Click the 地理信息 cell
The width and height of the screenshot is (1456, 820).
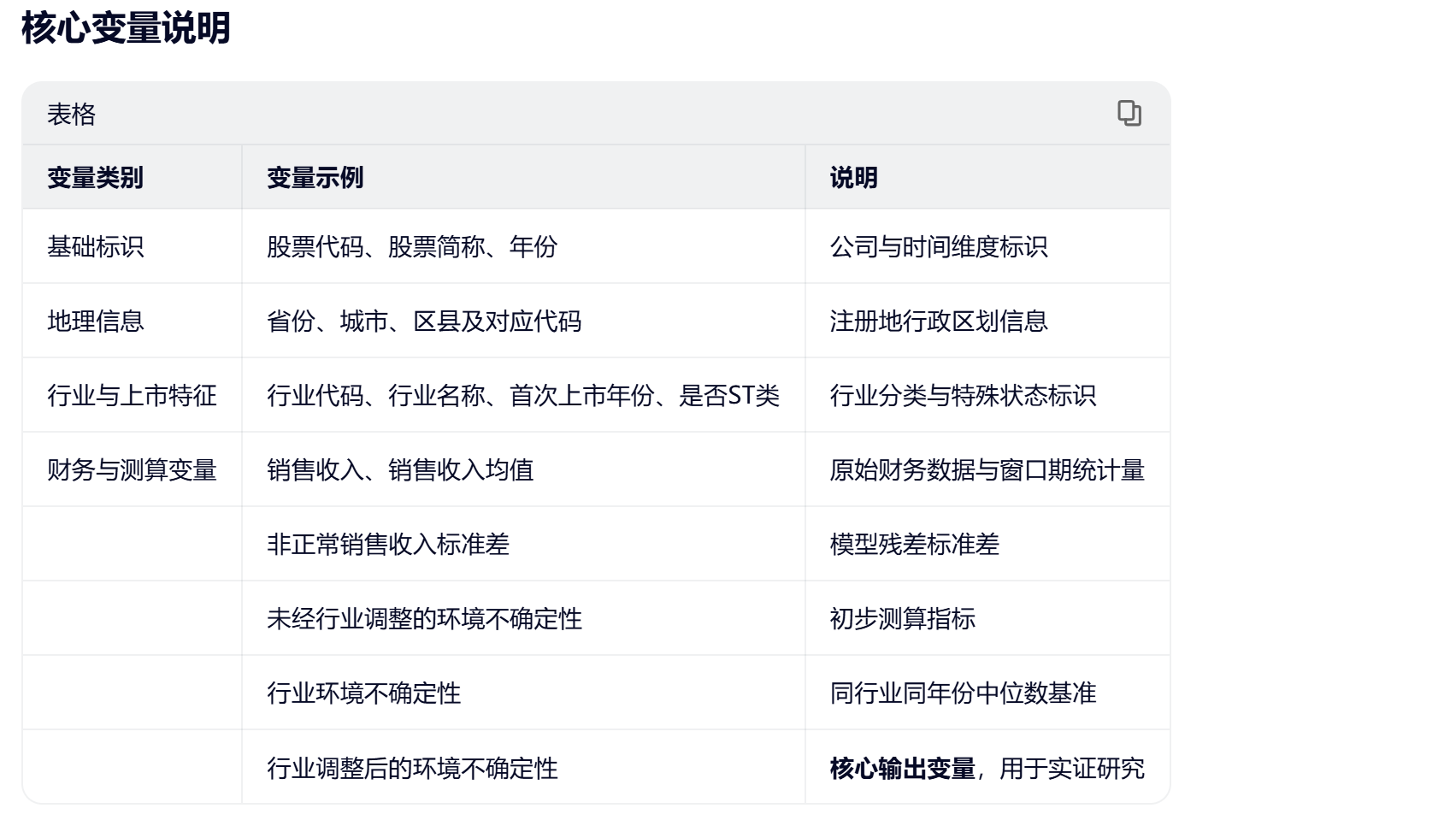point(95,322)
